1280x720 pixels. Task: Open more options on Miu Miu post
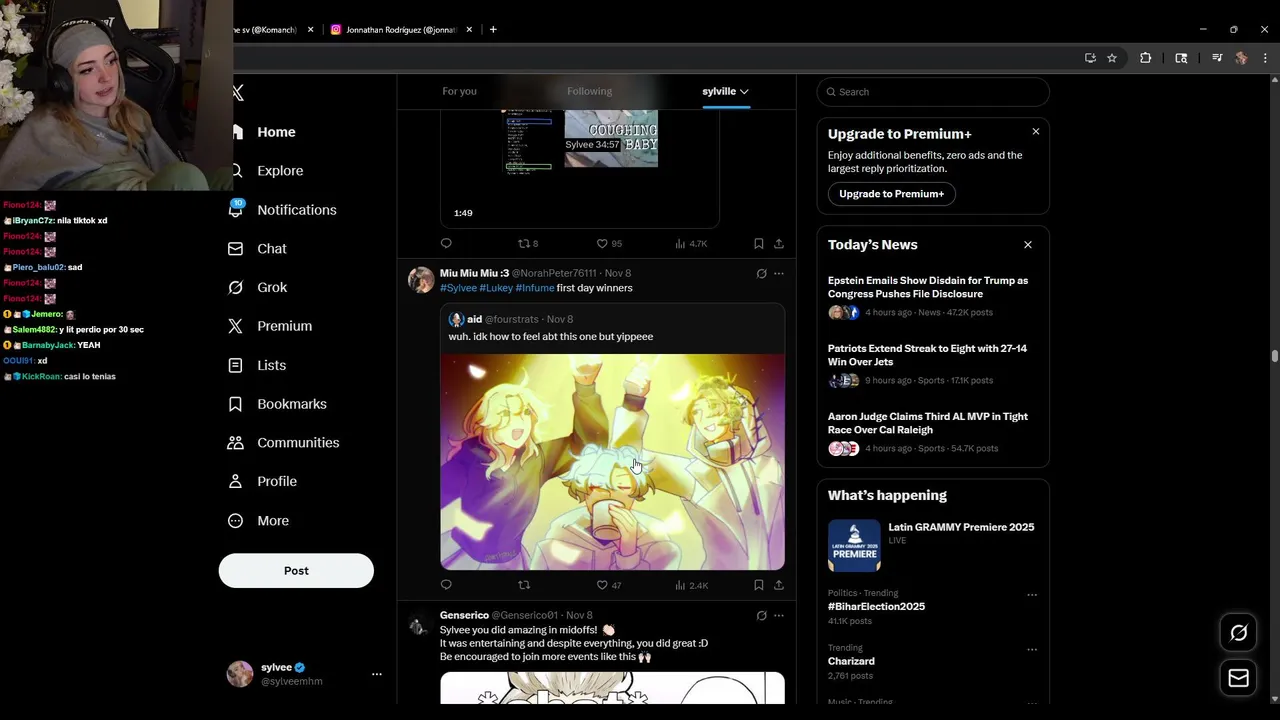778,274
